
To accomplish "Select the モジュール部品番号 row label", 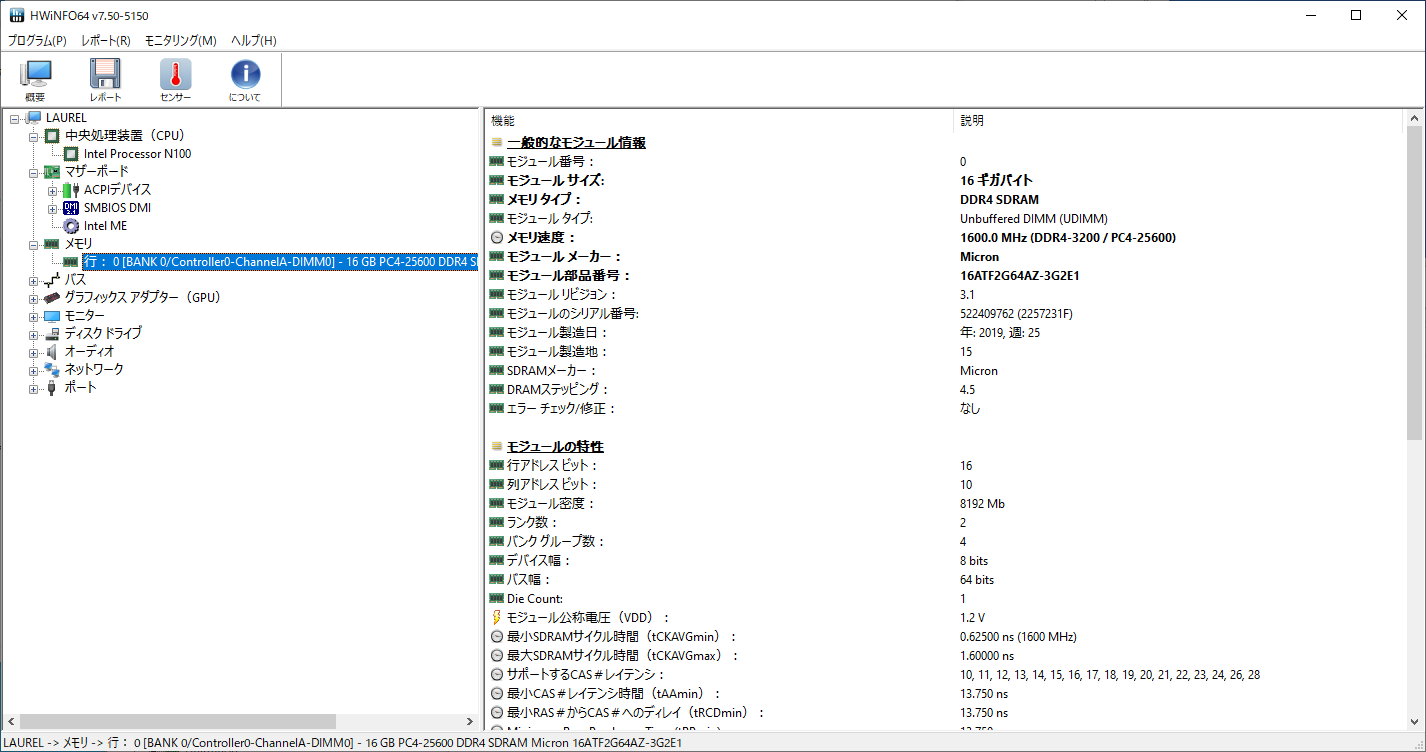I will [570, 276].
